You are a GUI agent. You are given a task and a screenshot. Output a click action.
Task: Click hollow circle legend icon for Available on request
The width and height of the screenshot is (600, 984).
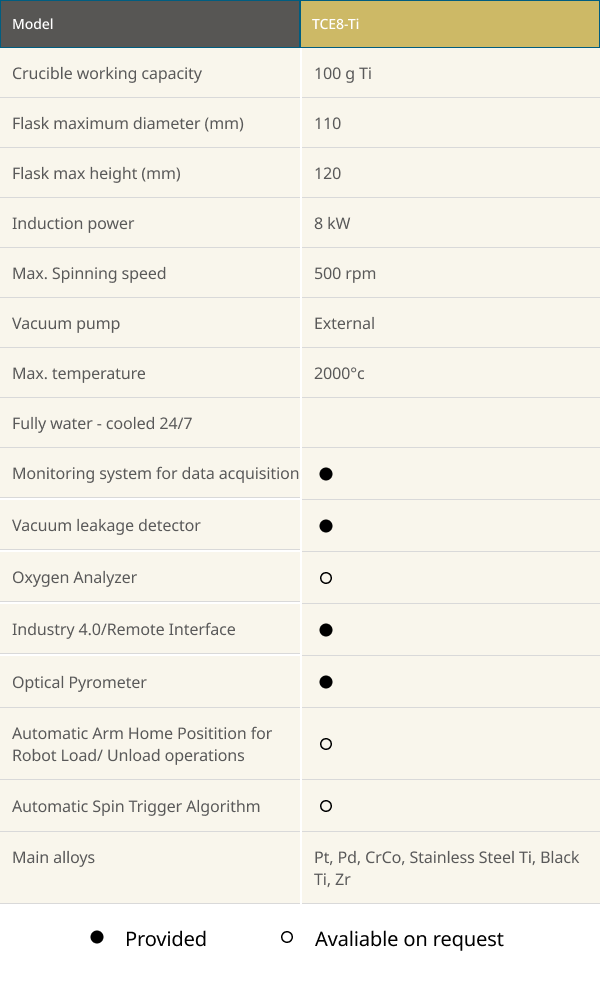click(287, 937)
